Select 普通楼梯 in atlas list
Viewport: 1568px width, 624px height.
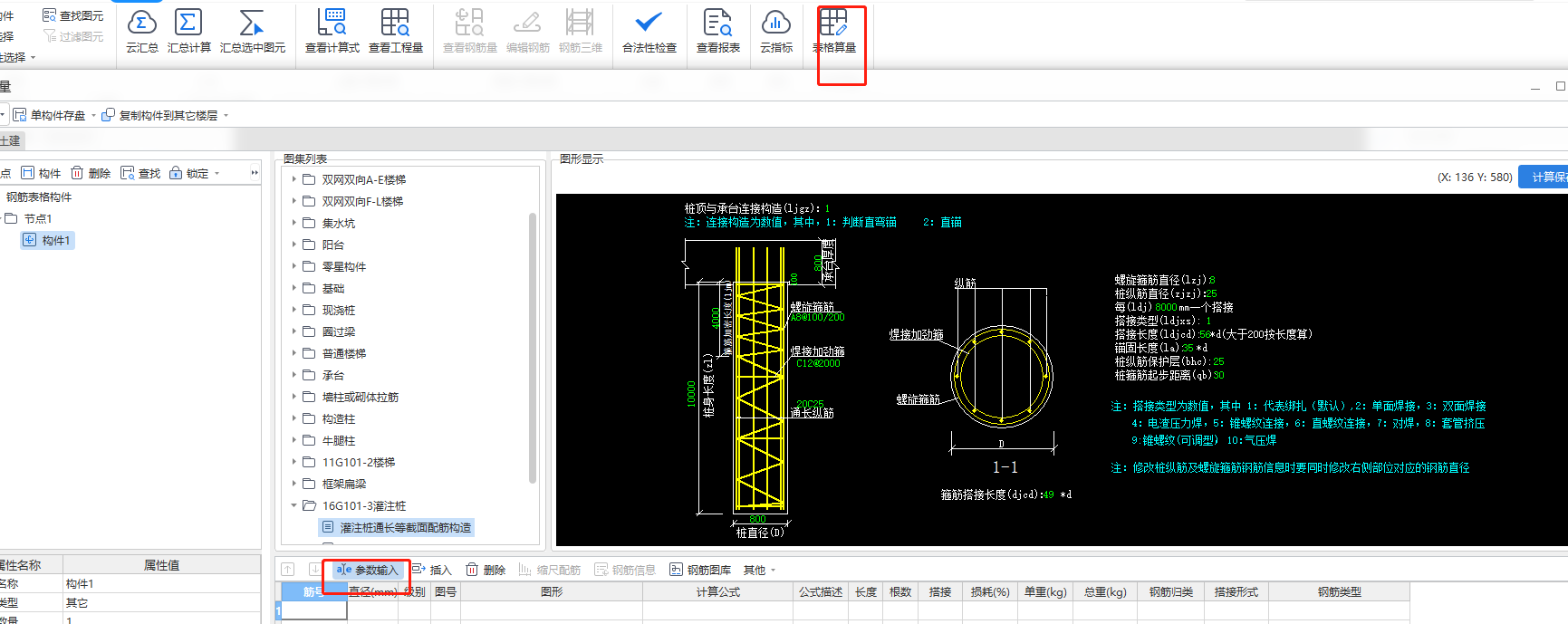tap(344, 353)
